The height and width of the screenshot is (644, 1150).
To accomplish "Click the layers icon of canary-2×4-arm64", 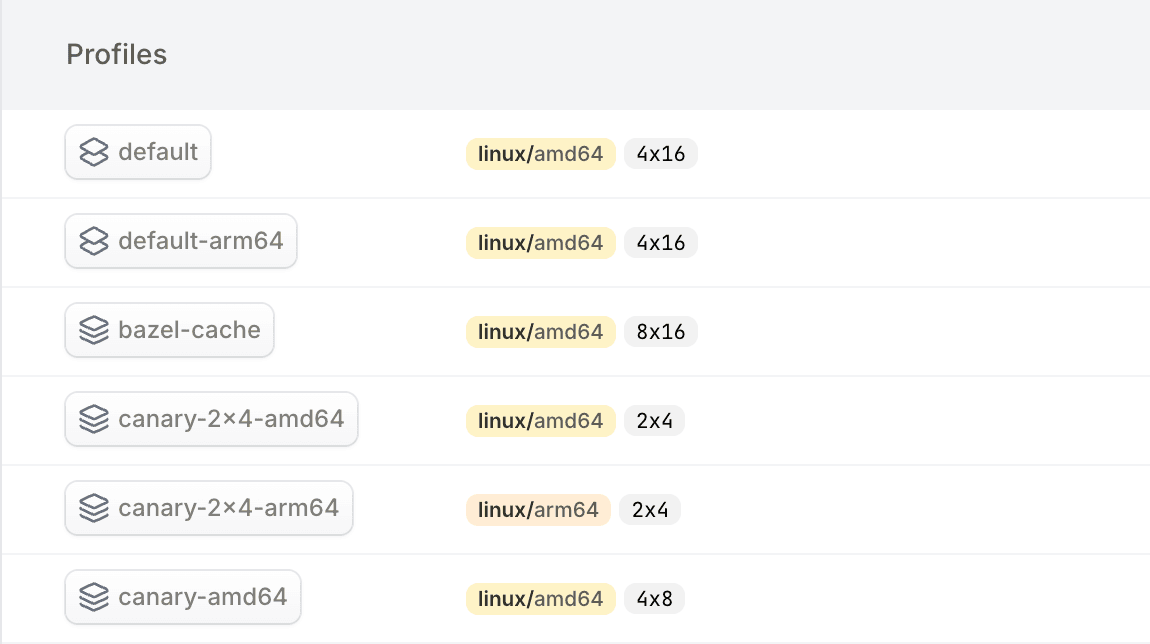I will [x=93, y=508].
